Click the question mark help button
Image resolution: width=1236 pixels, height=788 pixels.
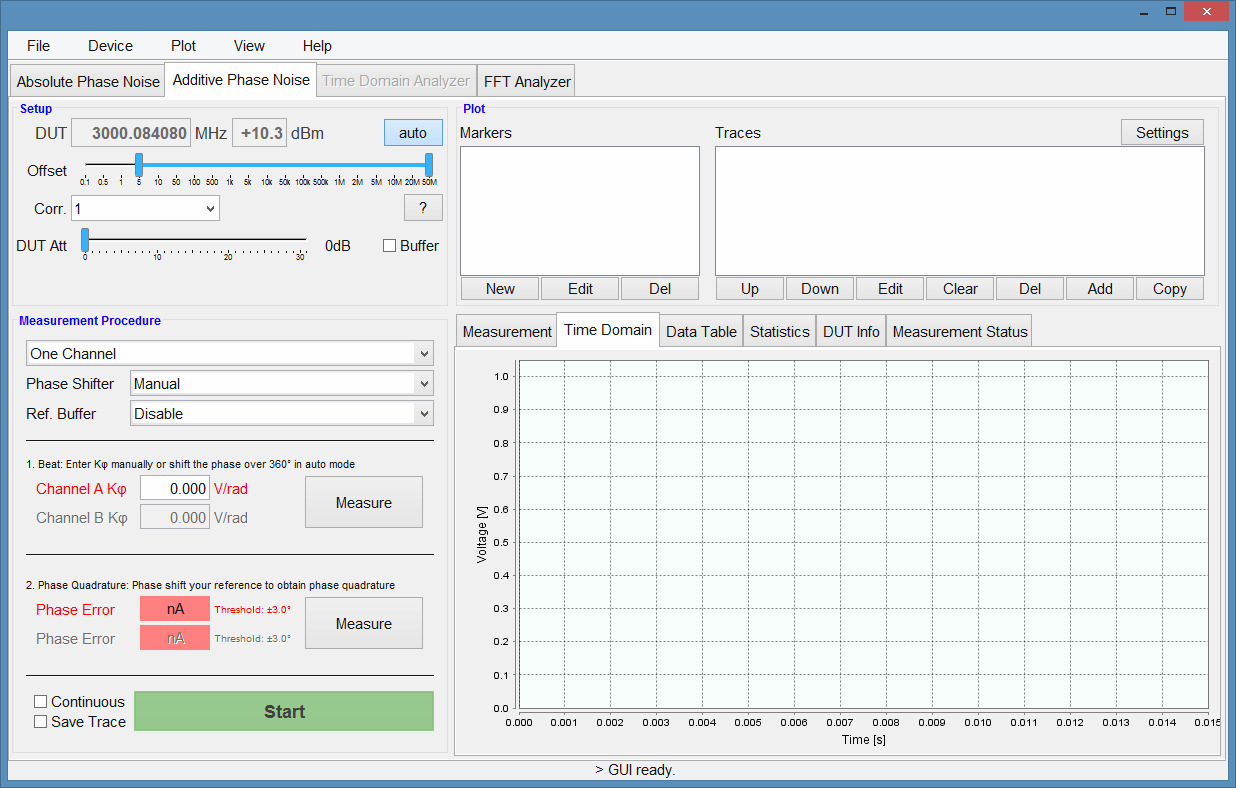click(x=423, y=208)
